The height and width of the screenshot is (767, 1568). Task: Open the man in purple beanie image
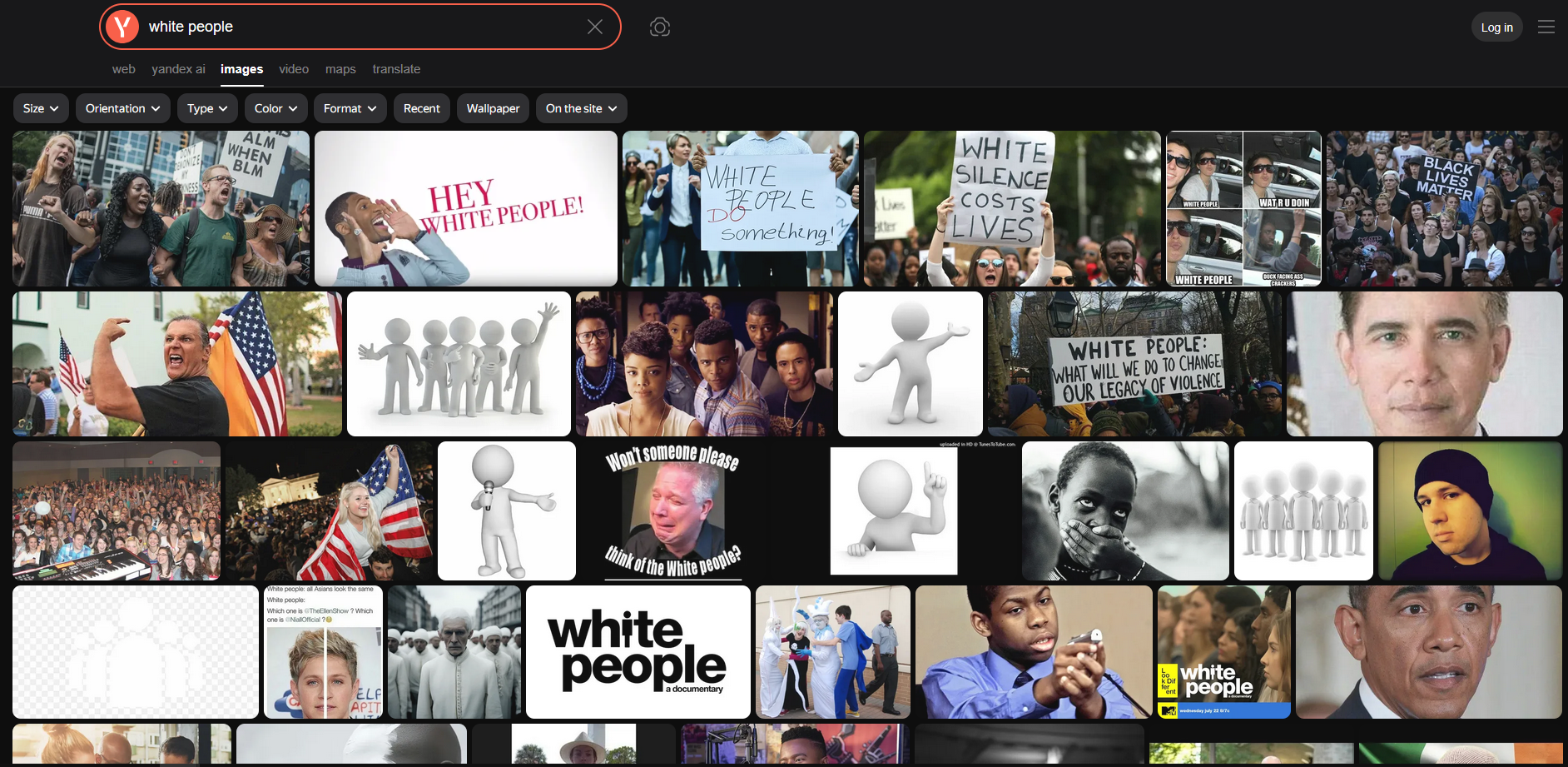coord(1471,511)
